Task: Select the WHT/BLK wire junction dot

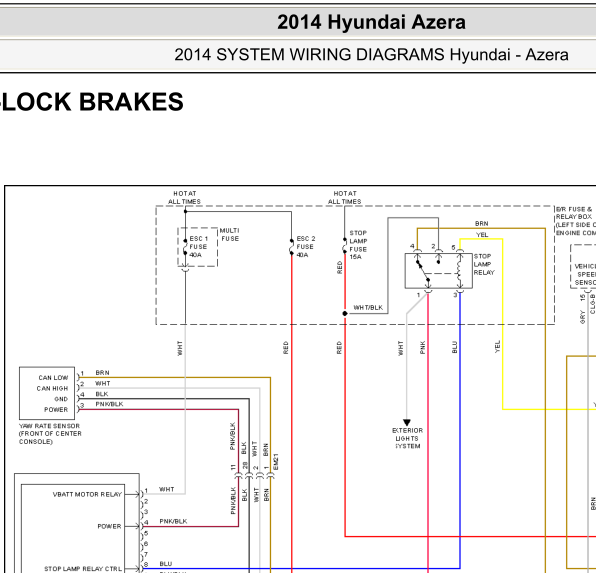Action: (x=345, y=313)
